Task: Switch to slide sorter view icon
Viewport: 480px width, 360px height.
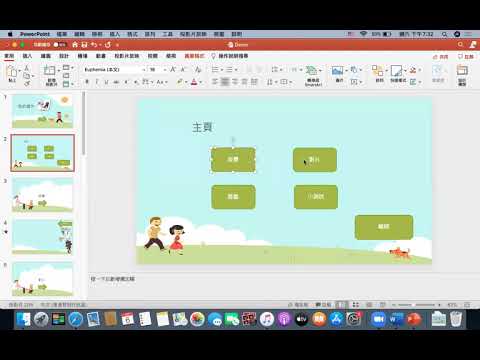Action: pyautogui.click(x=356, y=305)
